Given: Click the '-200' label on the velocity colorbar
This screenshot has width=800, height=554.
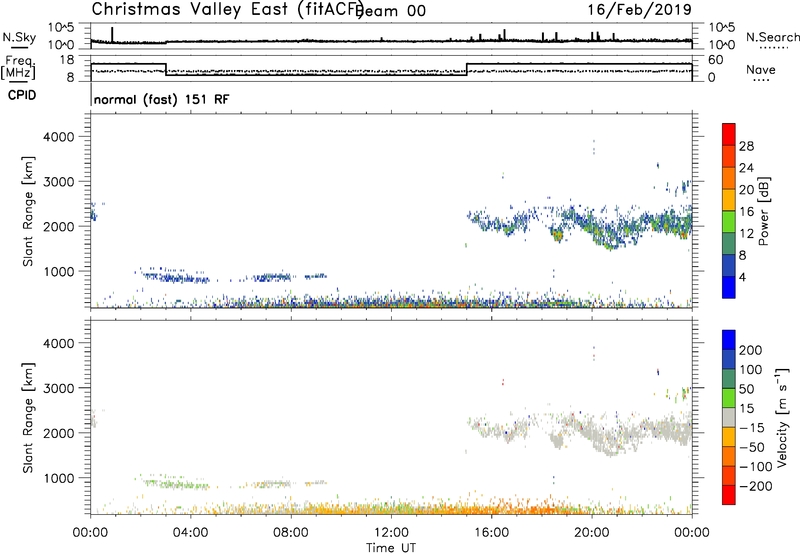Looking at the screenshot, I should click(x=755, y=486).
